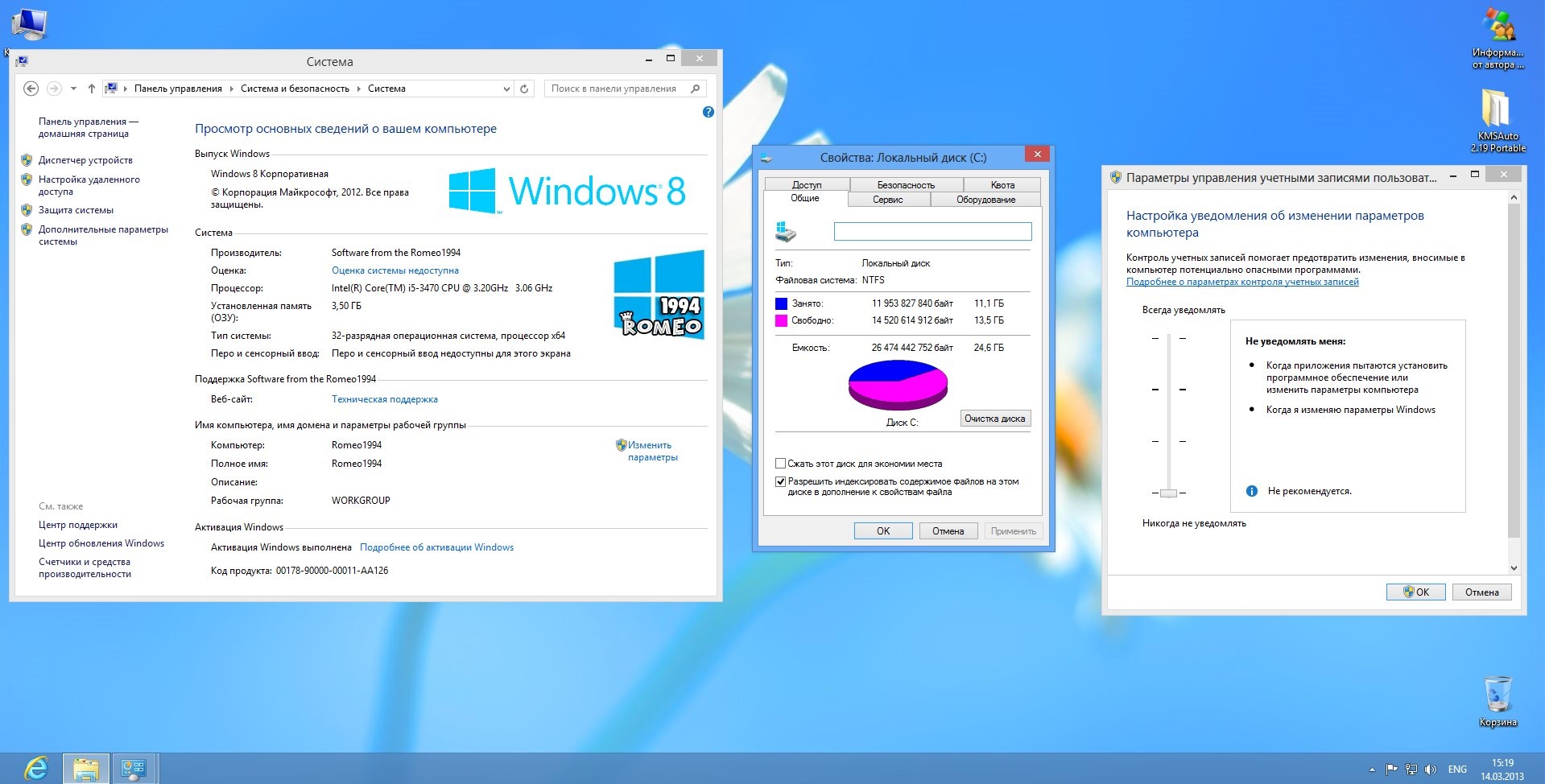Launch Internet Explorer from the taskbar
This screenshot has width=1545, height=784.
point(35,769)
